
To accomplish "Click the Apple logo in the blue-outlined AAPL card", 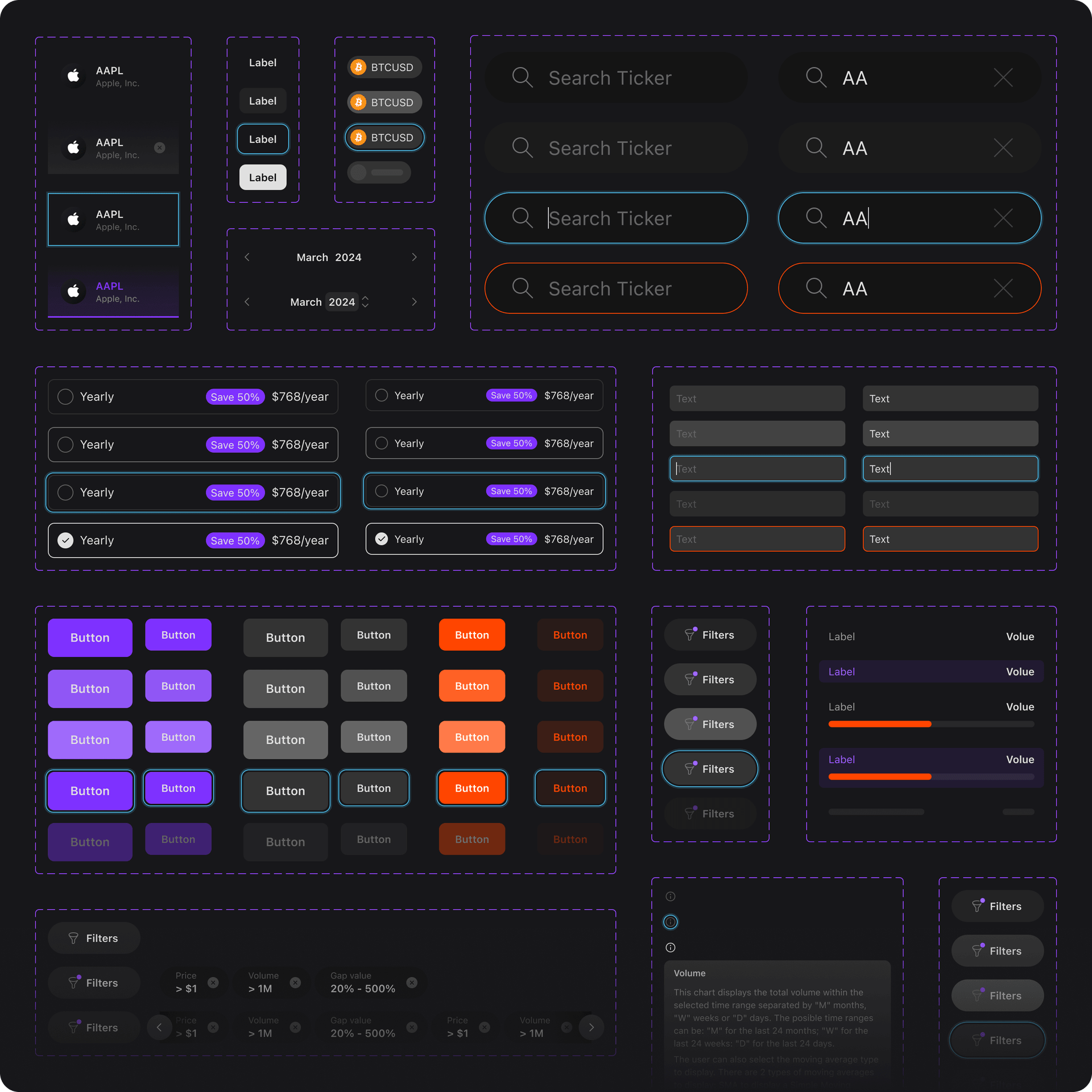I will pyautogui.click(x=73, y=220).
